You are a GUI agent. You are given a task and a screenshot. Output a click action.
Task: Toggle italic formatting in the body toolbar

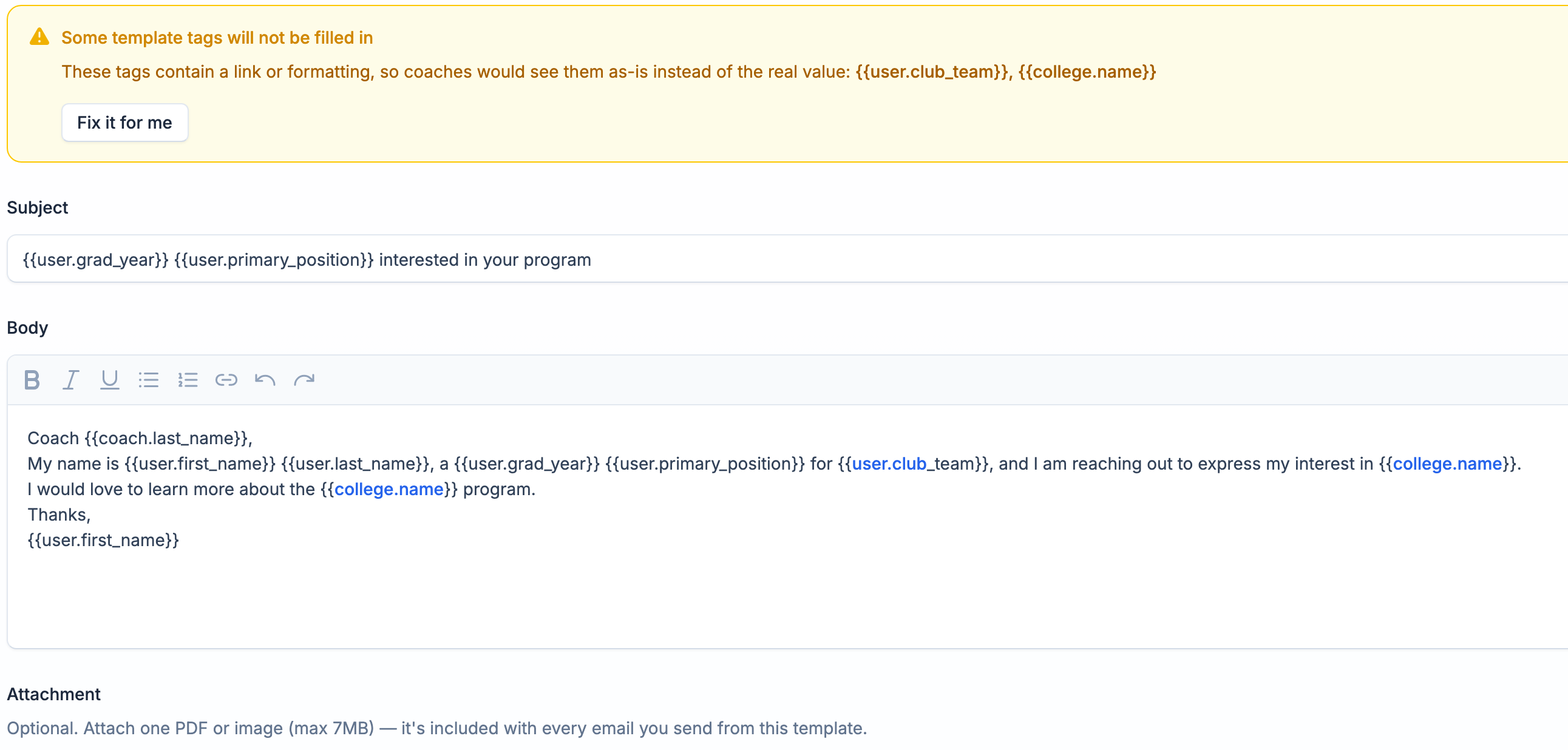tap(71, 380)
